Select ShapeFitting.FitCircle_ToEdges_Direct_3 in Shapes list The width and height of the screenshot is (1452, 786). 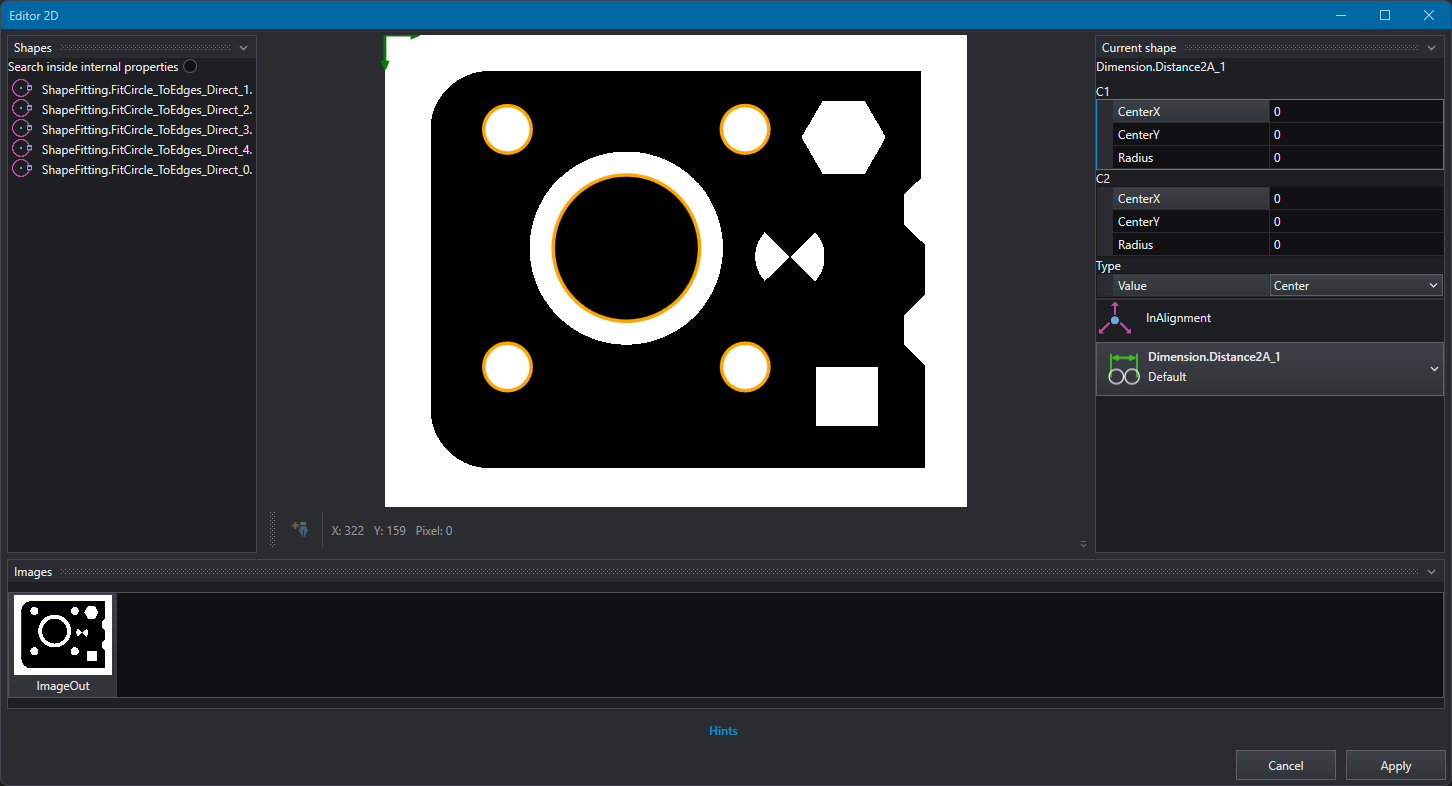147,129
